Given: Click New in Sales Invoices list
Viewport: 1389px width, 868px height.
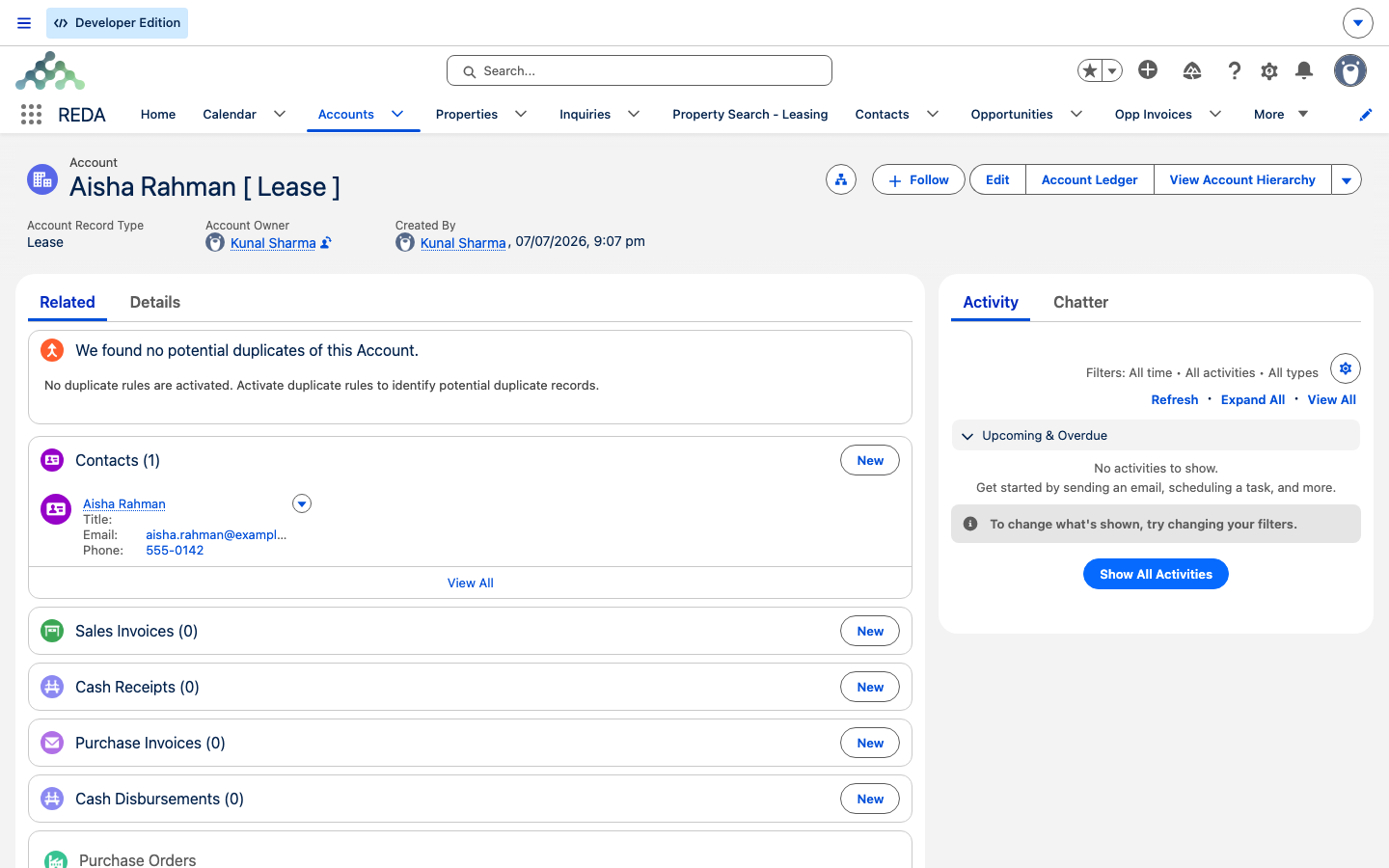Looking at the screenshot, I should point(870,631).
